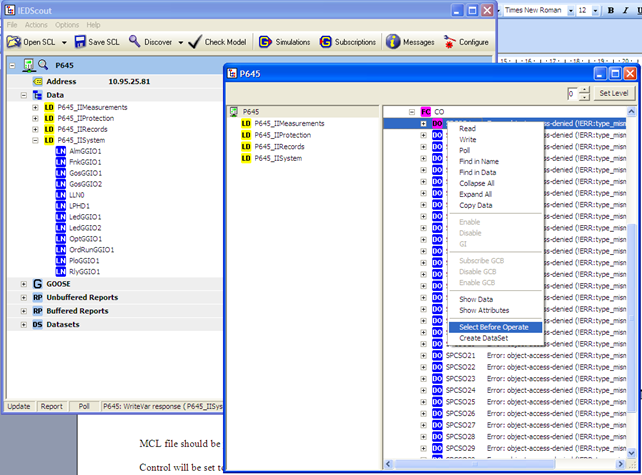642x475 pixels.
Task: Open Subscriptions GOOSE icon
Action: tap(326, 42)
